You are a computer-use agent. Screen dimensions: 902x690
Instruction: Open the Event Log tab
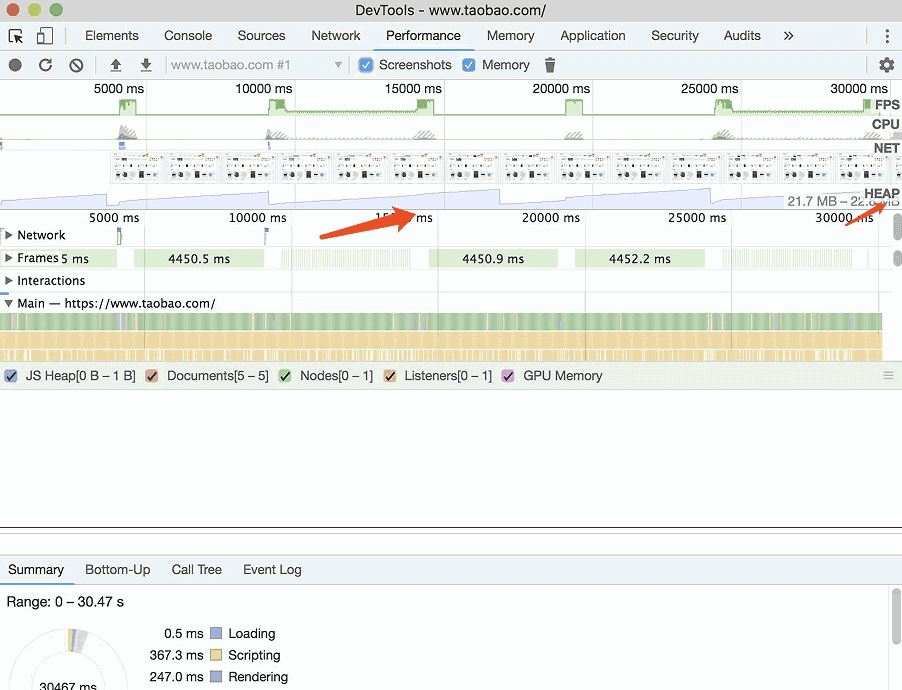pos(272,570)
